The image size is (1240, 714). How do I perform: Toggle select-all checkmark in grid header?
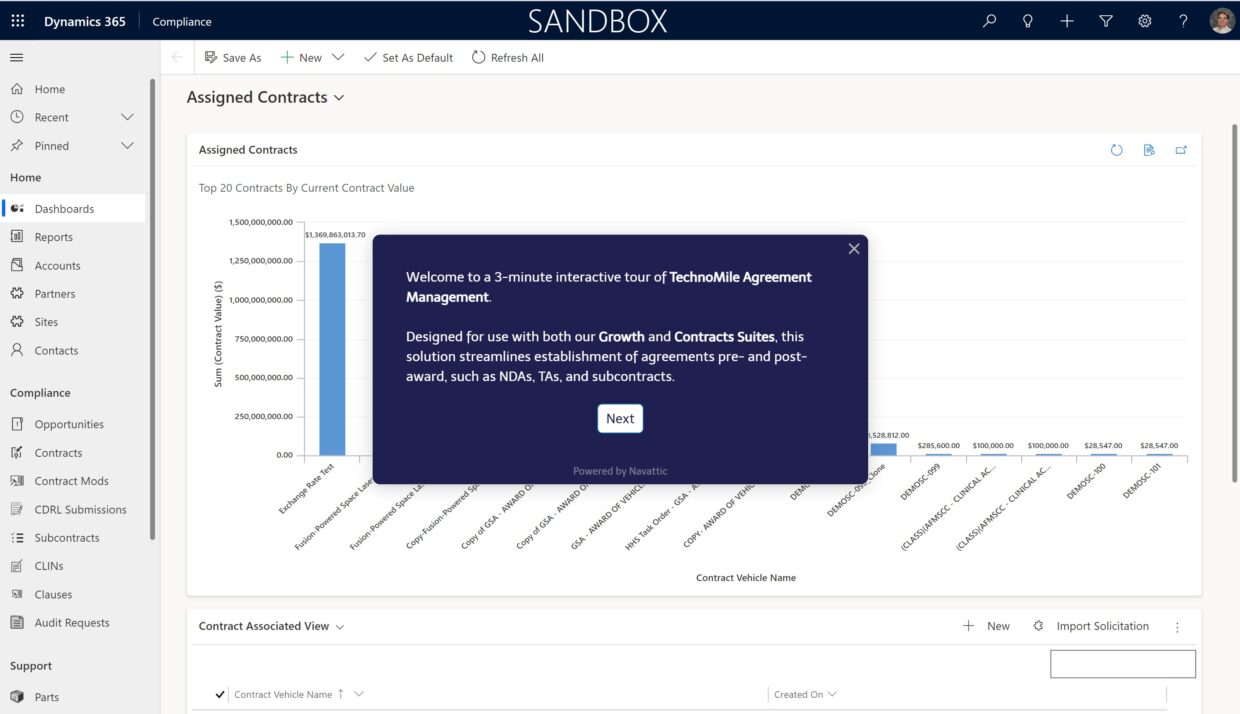click(x=220, y=694)
